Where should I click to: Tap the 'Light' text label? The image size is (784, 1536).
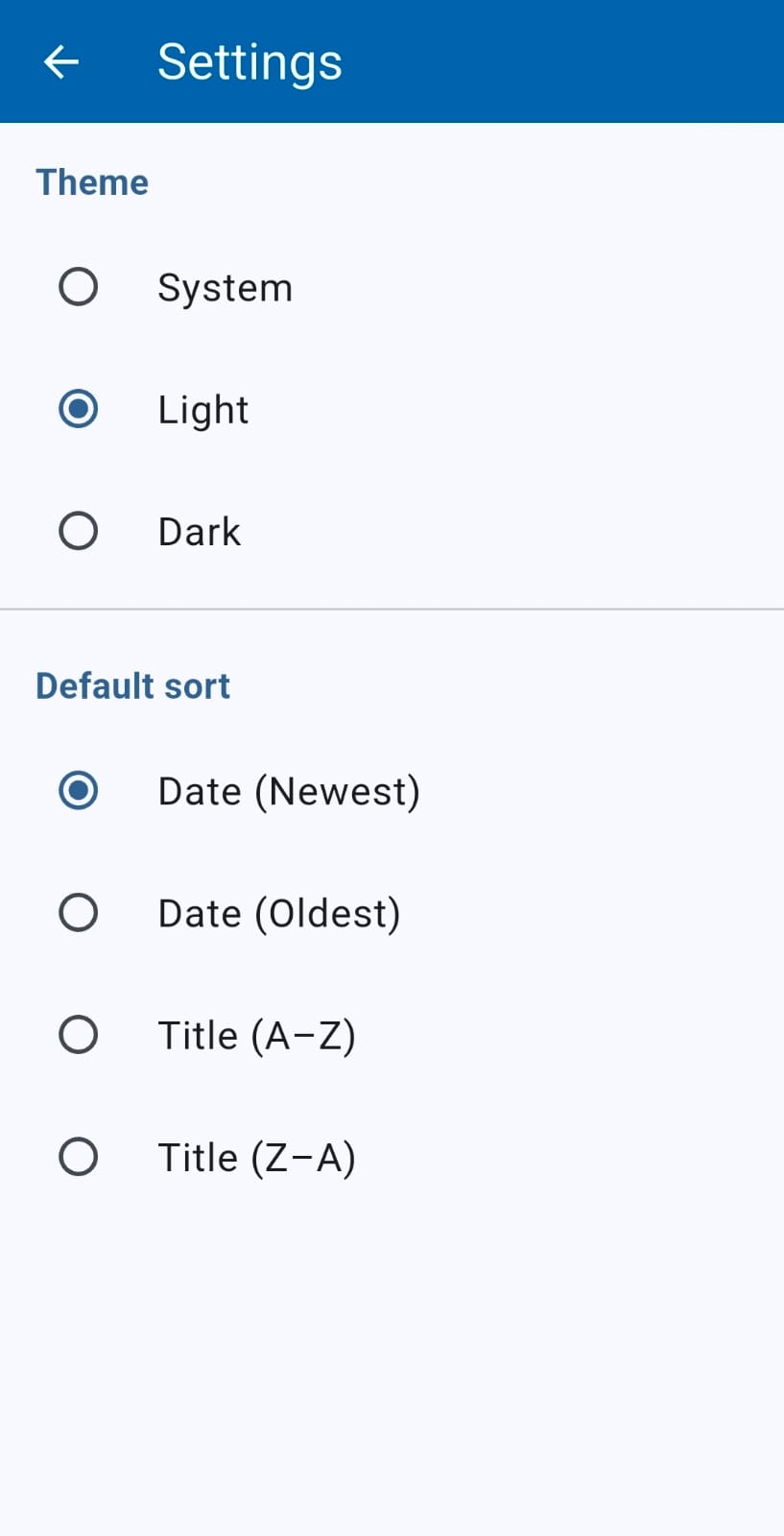pos(202,410)
